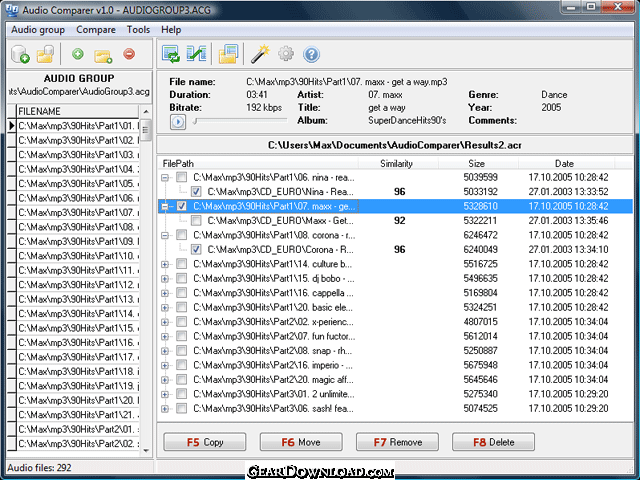Image resolution: width=640 pixels, height=480 pixels.
Task: Launch the magic wand wizard
Action: [260, 54]
